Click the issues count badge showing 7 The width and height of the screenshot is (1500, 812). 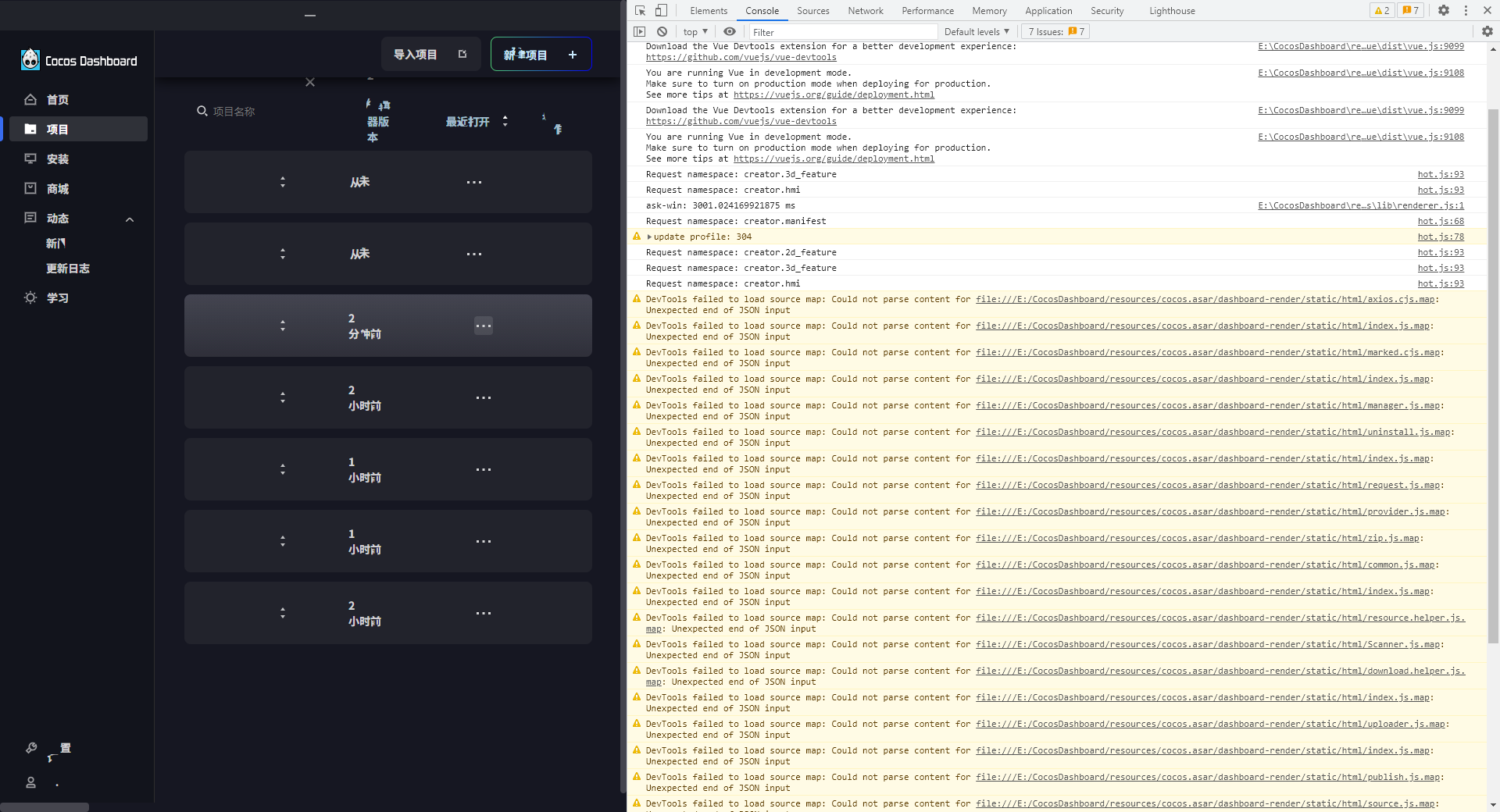pos(1411,10)
